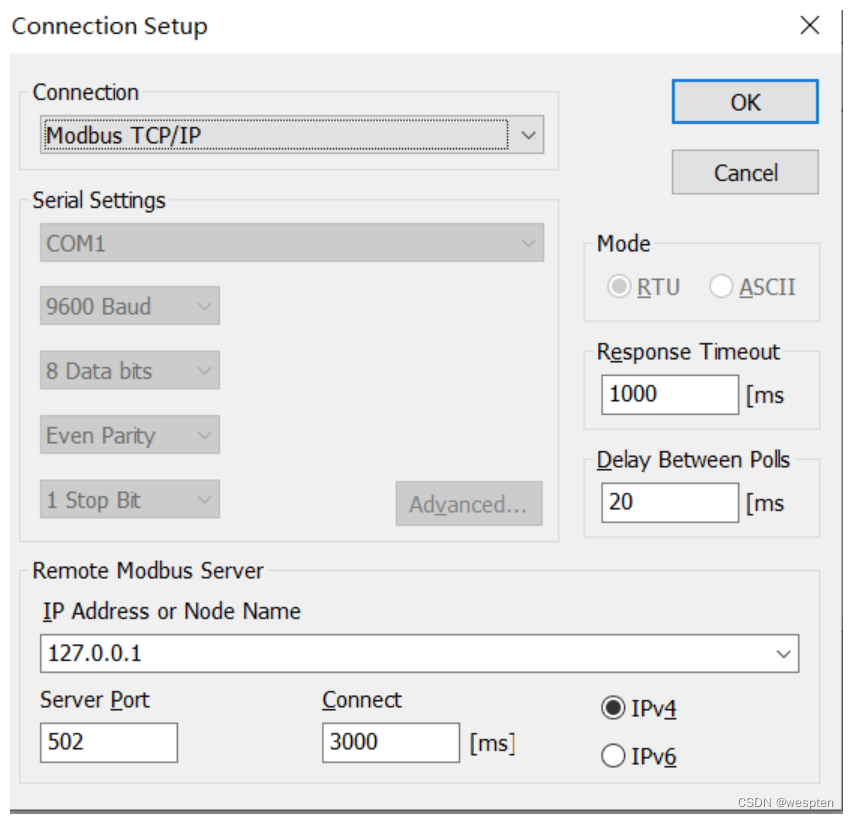
Task: Open the 9600 Baud dropdown
Action: (x=130, y=307)
